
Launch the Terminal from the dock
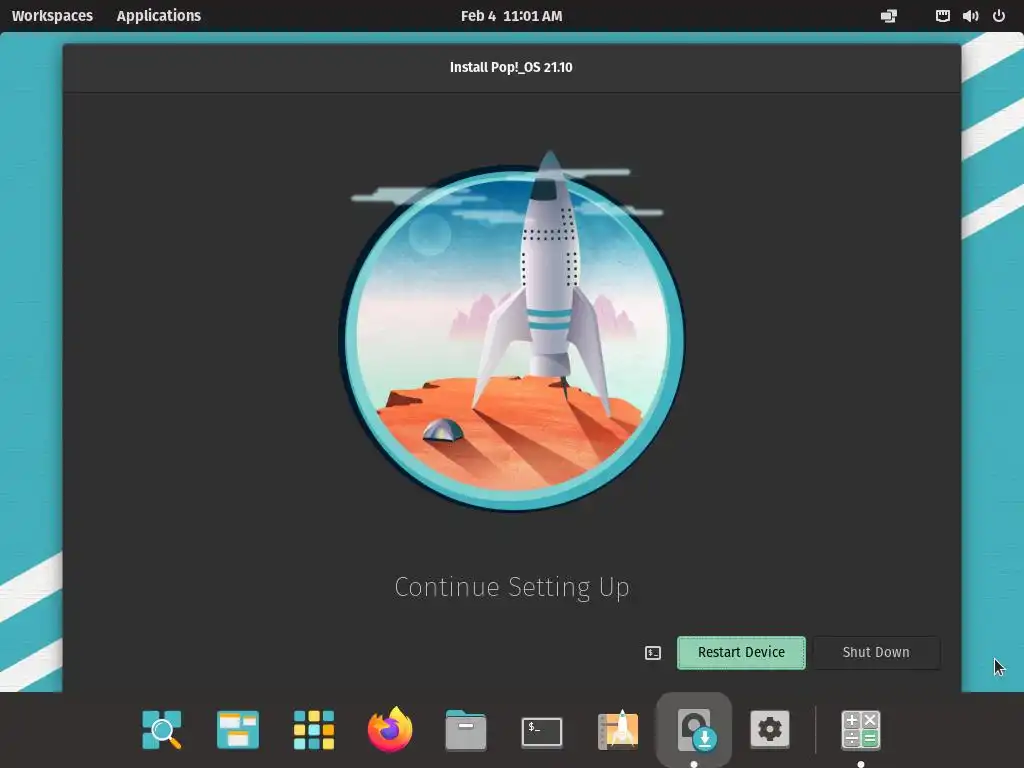(x=542, y=731)
